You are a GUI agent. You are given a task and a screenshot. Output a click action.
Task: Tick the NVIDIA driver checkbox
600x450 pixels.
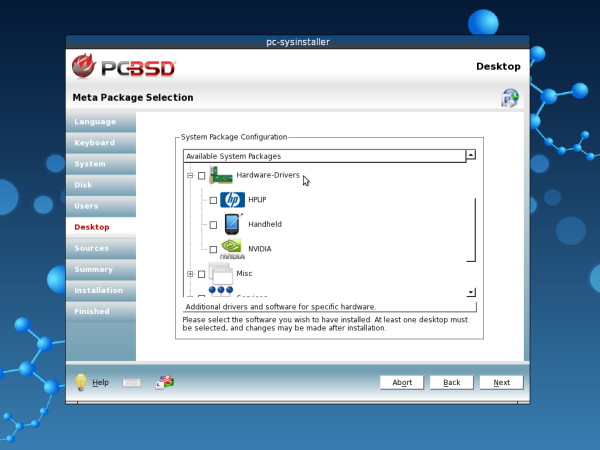point(213,249)
